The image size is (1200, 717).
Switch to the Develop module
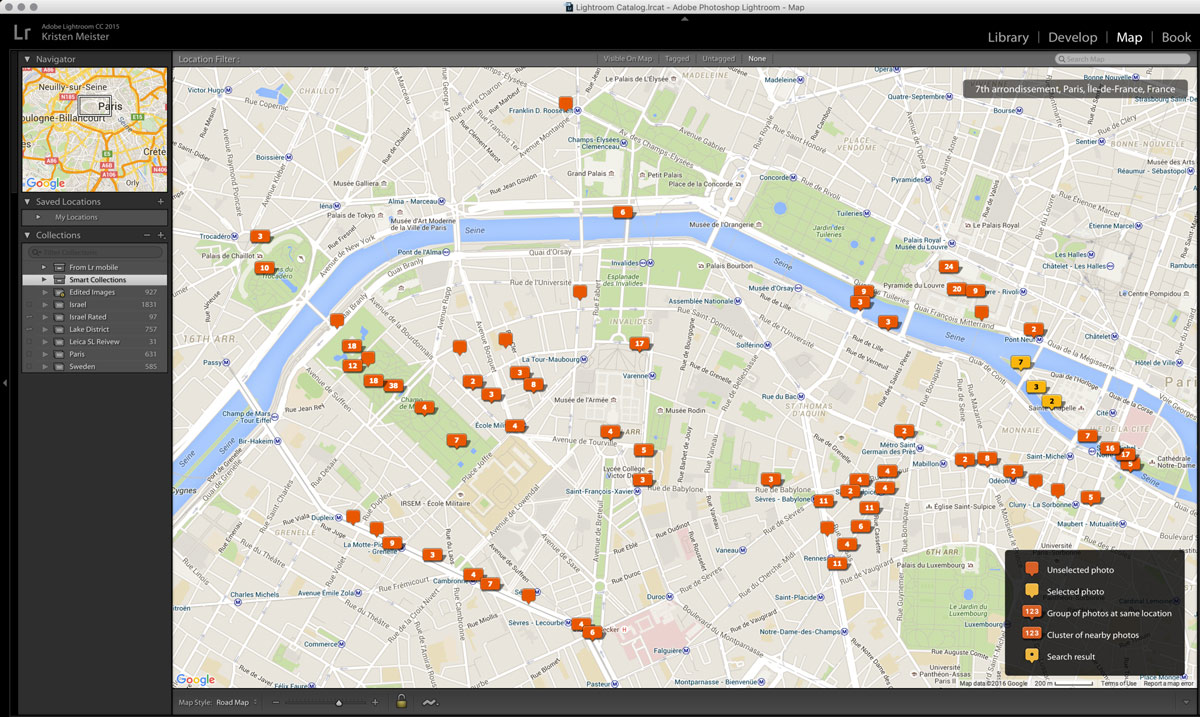(x=1072, y=37)
